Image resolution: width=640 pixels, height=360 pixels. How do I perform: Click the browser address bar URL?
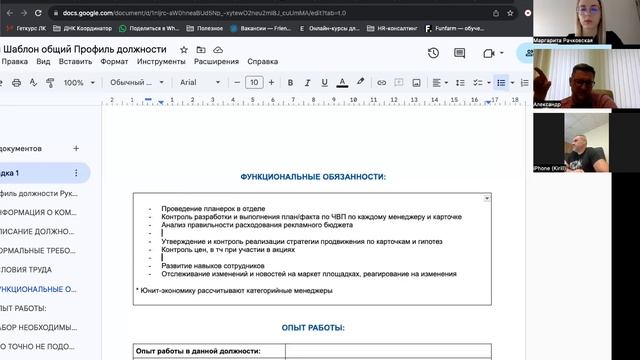pos(204,13)
